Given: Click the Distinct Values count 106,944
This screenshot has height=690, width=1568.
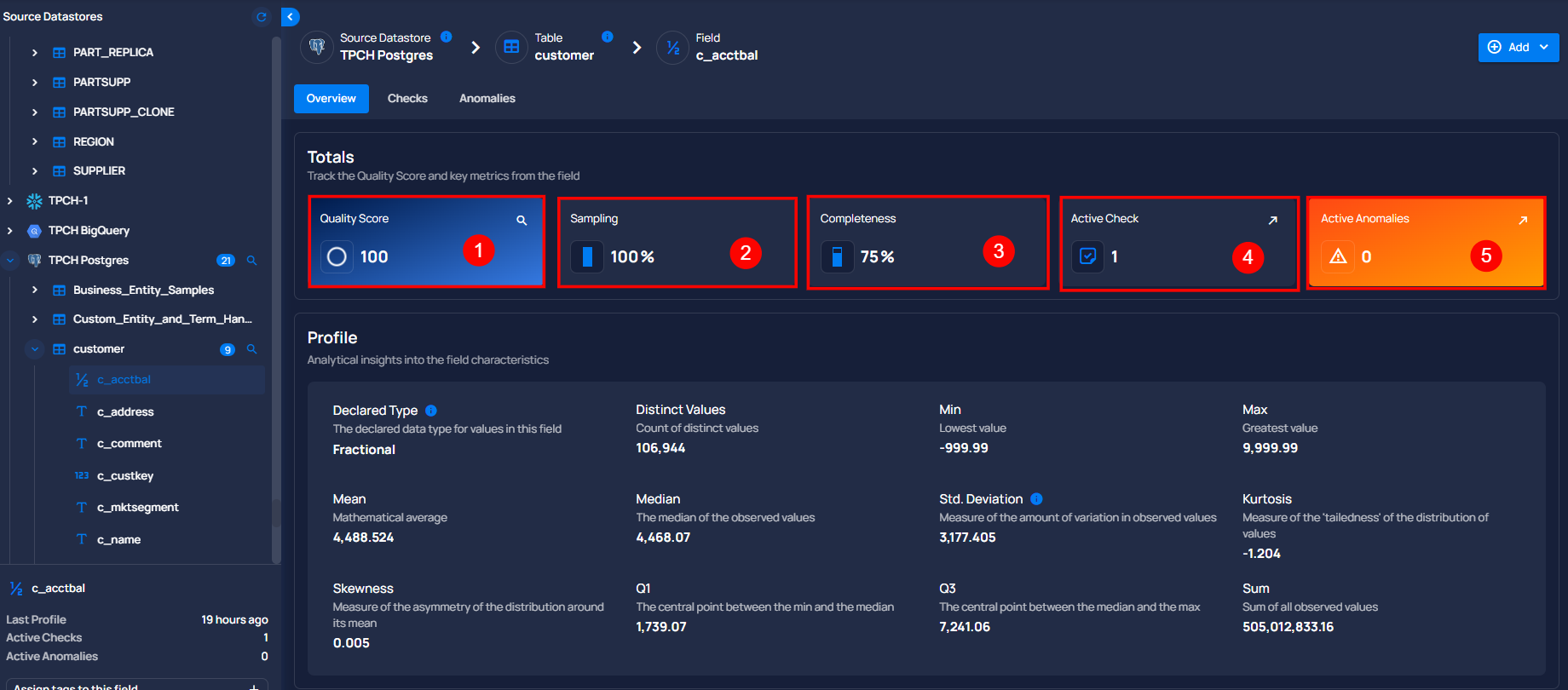Looking at the screenshot, I should tap(660, 448).
